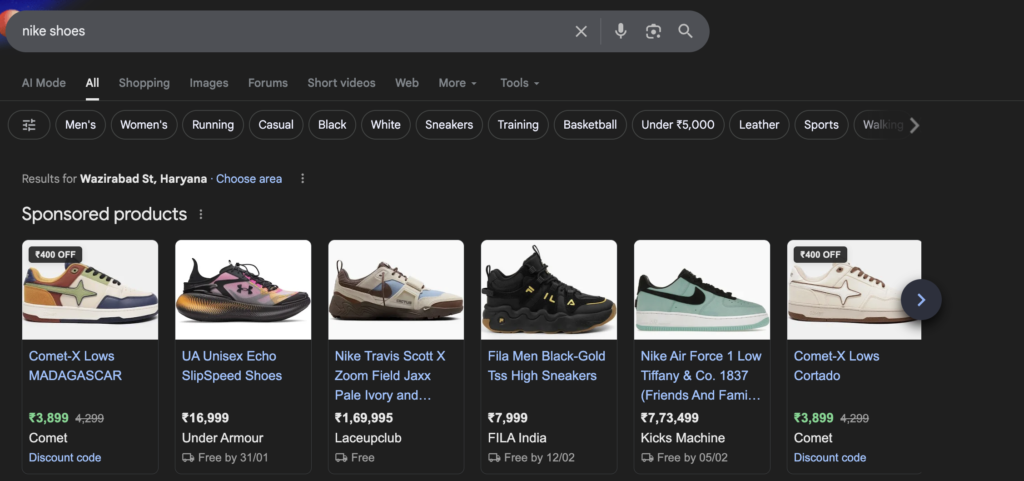
Task: Toggle the Men's filter chip
Action: click(x=81, y=125)
